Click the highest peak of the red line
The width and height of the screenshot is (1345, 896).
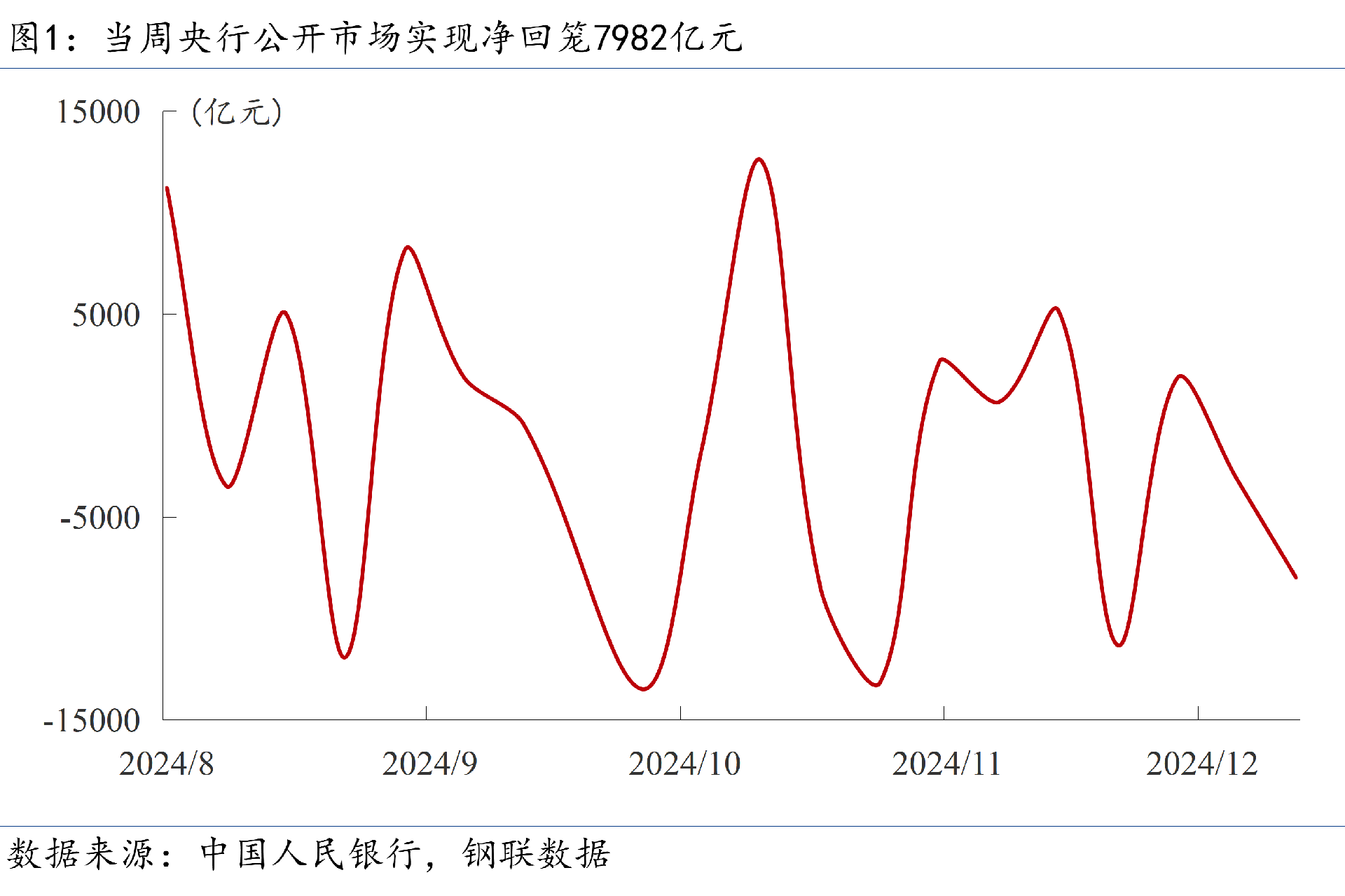point(759,160)
